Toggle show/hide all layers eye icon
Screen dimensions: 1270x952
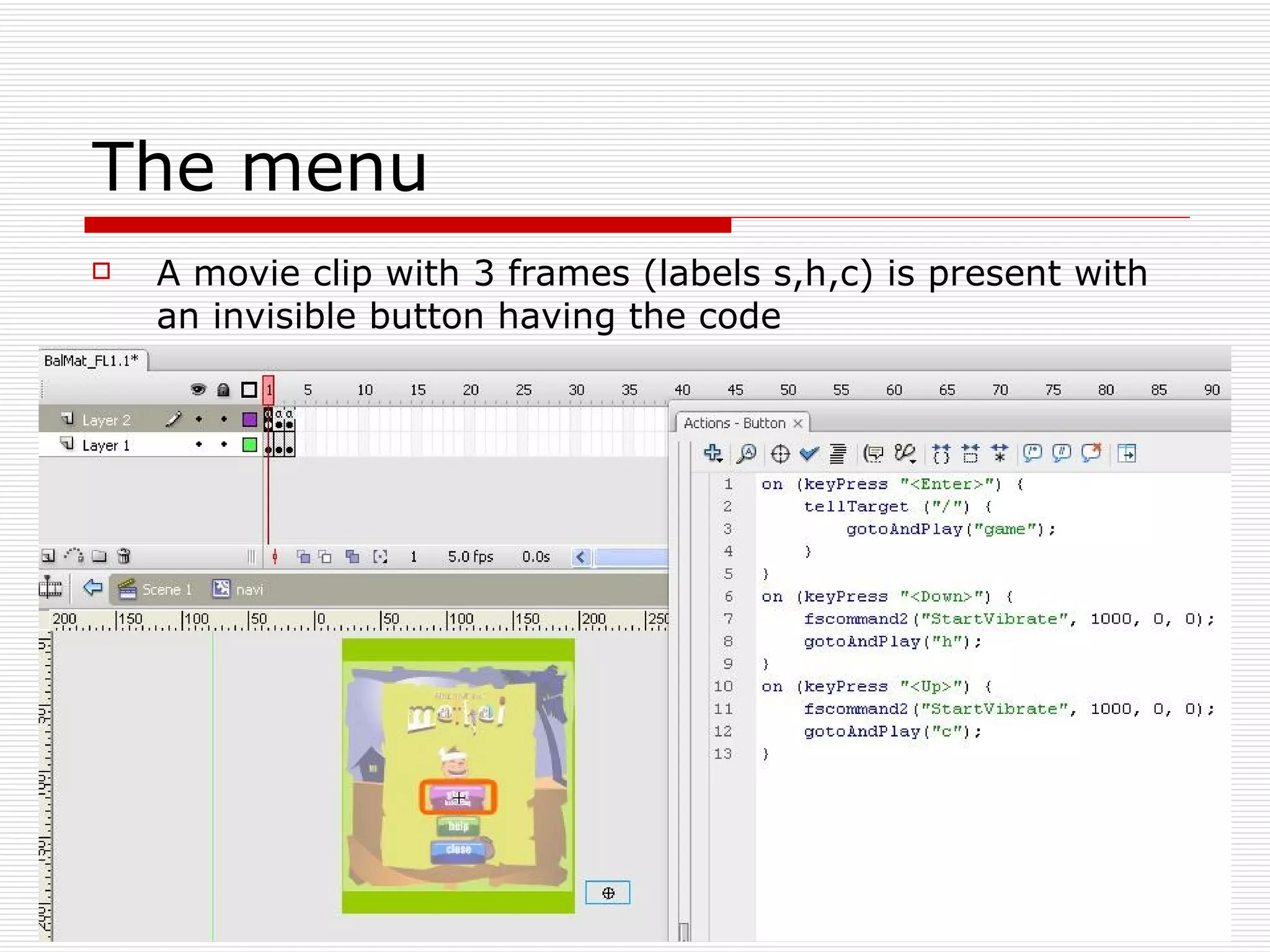tap(198, 390)
